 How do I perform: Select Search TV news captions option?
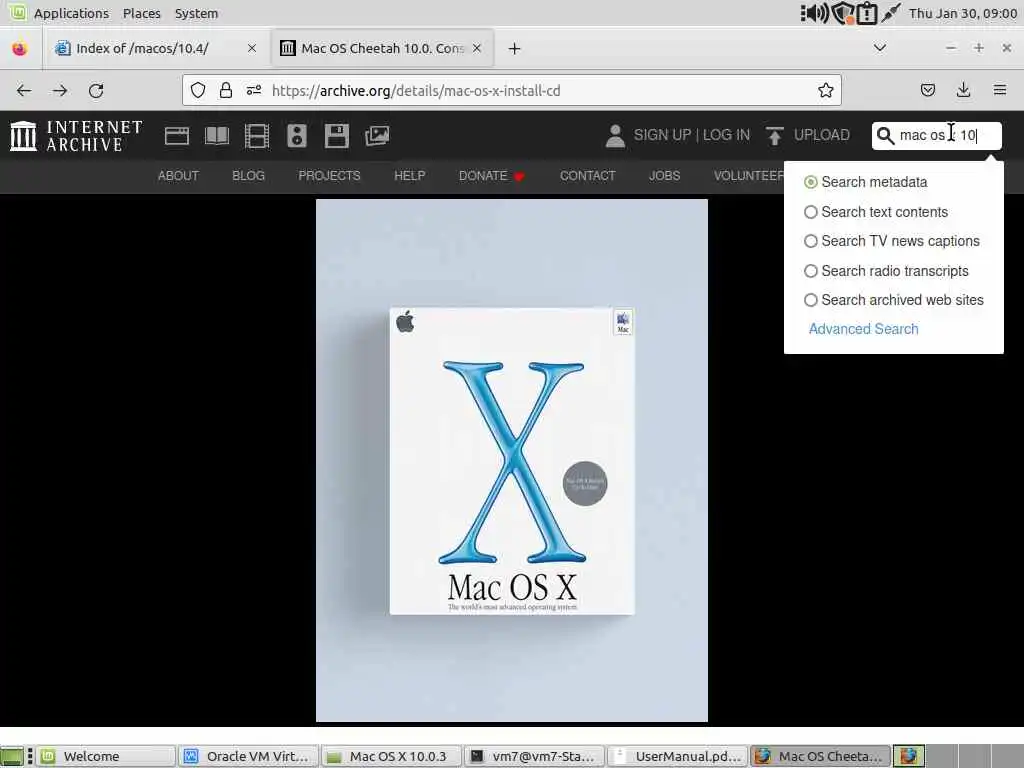coord(810,241)
